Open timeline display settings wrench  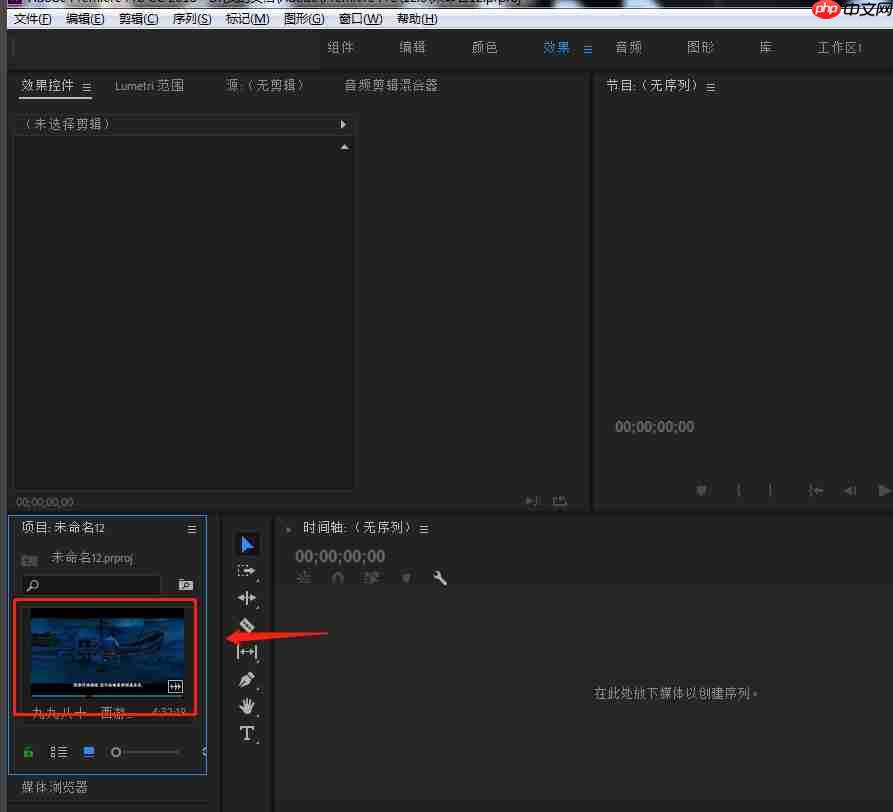pyautogui.click(x=440, y=578)
